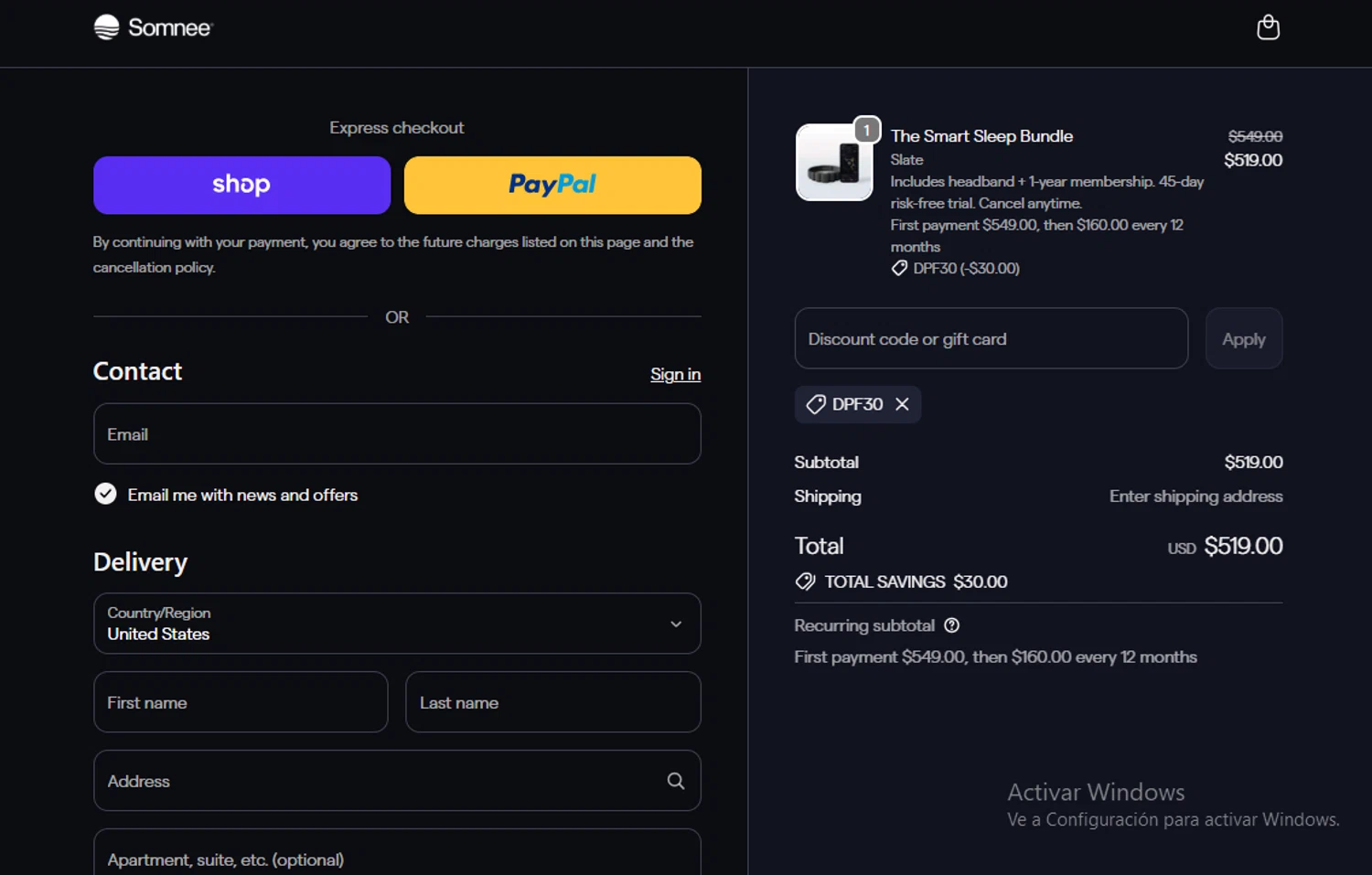Click the Enter shipping address text
Screen dimensions: 1372x875
[x=1195, y=496]
